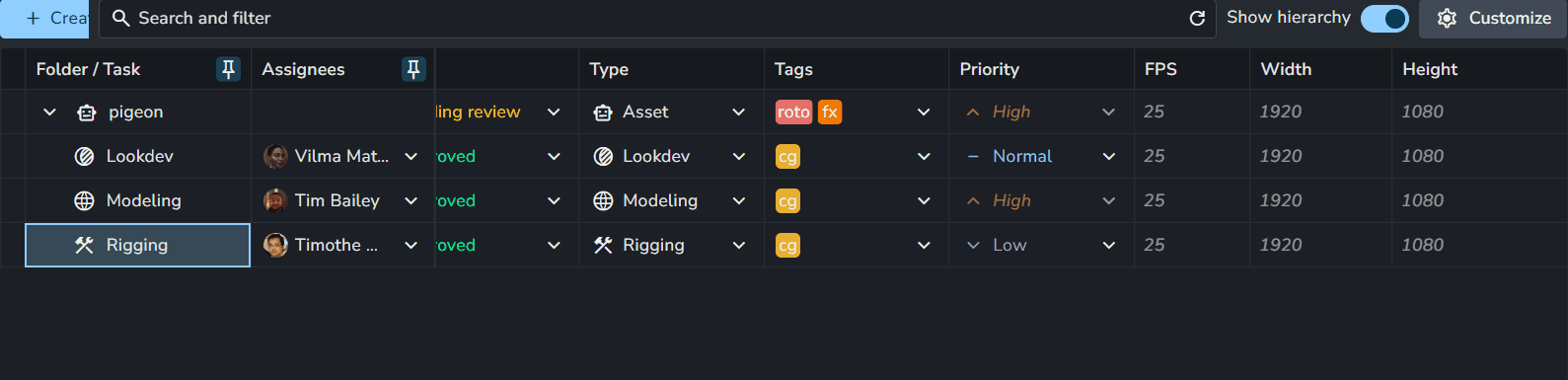Click the pin icon on Assignees column
1568x380 pixels.
point(413,69)
